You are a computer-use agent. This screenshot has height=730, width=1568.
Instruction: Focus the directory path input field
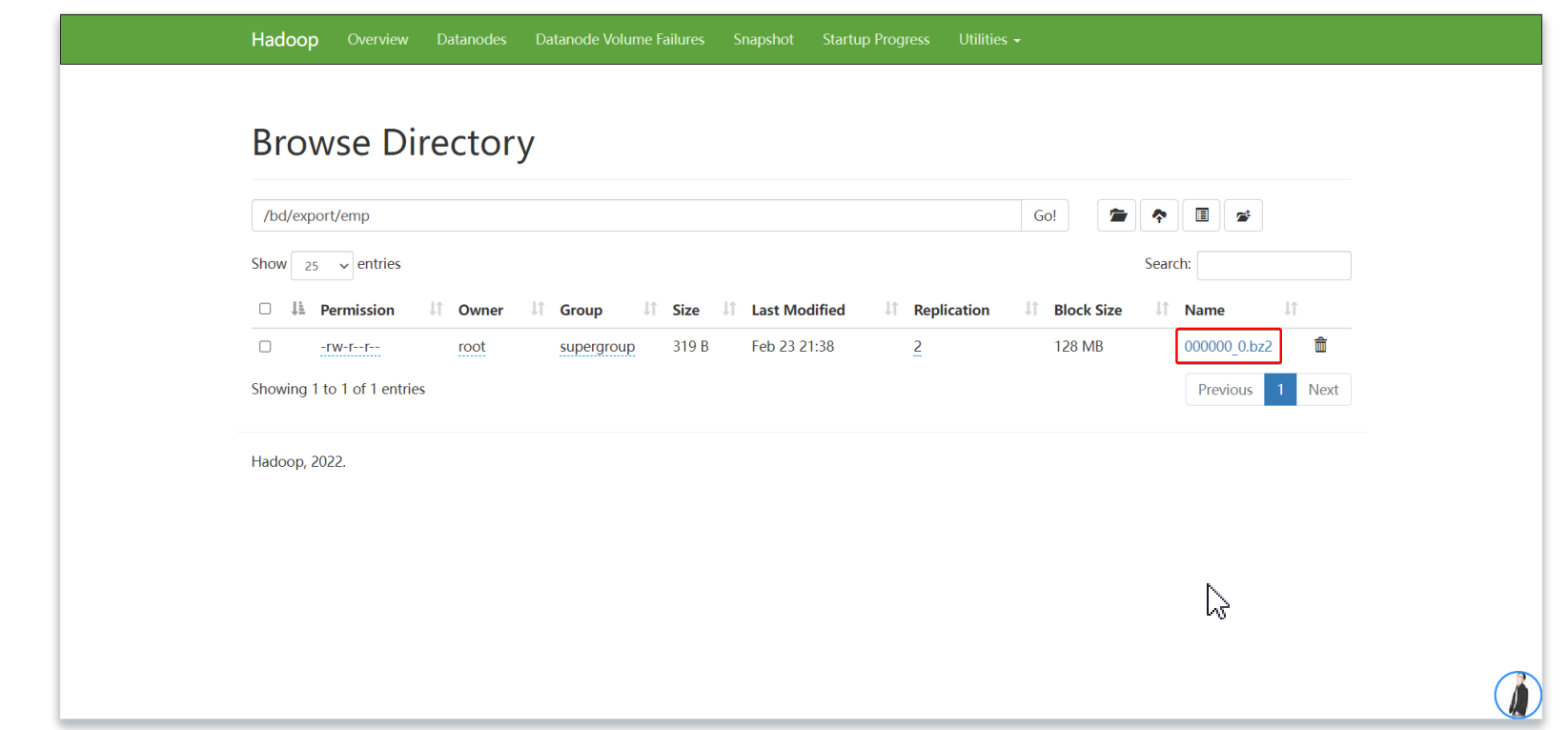coord(637,215)
